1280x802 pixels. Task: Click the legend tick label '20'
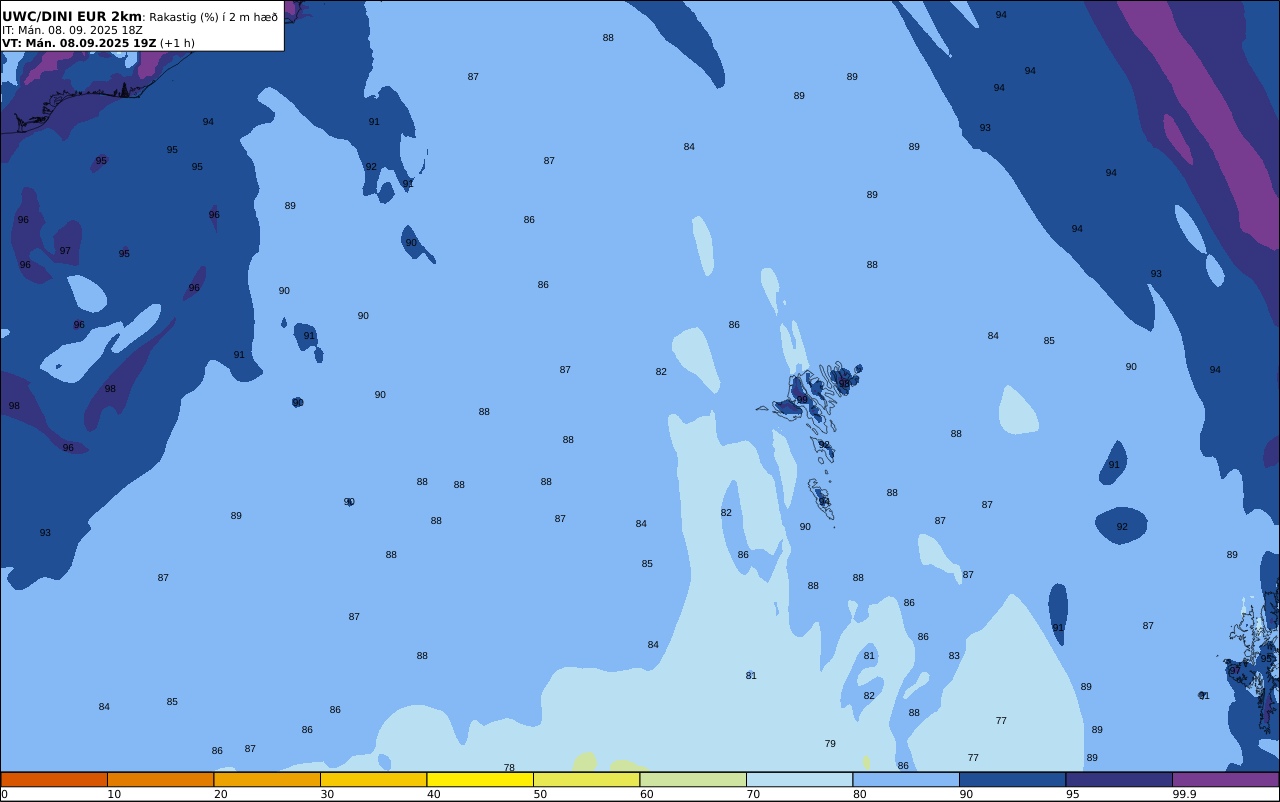(220, 795)
